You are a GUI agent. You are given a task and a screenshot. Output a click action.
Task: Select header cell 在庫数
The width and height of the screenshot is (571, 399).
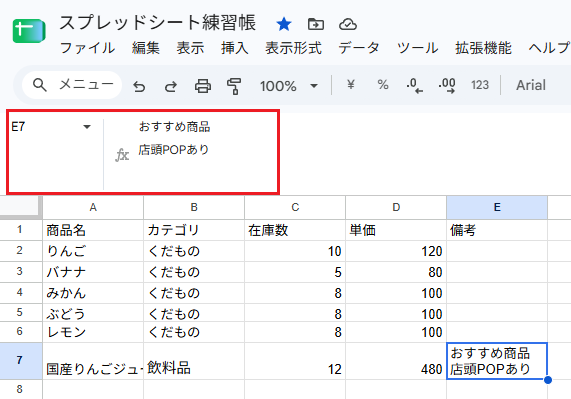tap(295, 230)
